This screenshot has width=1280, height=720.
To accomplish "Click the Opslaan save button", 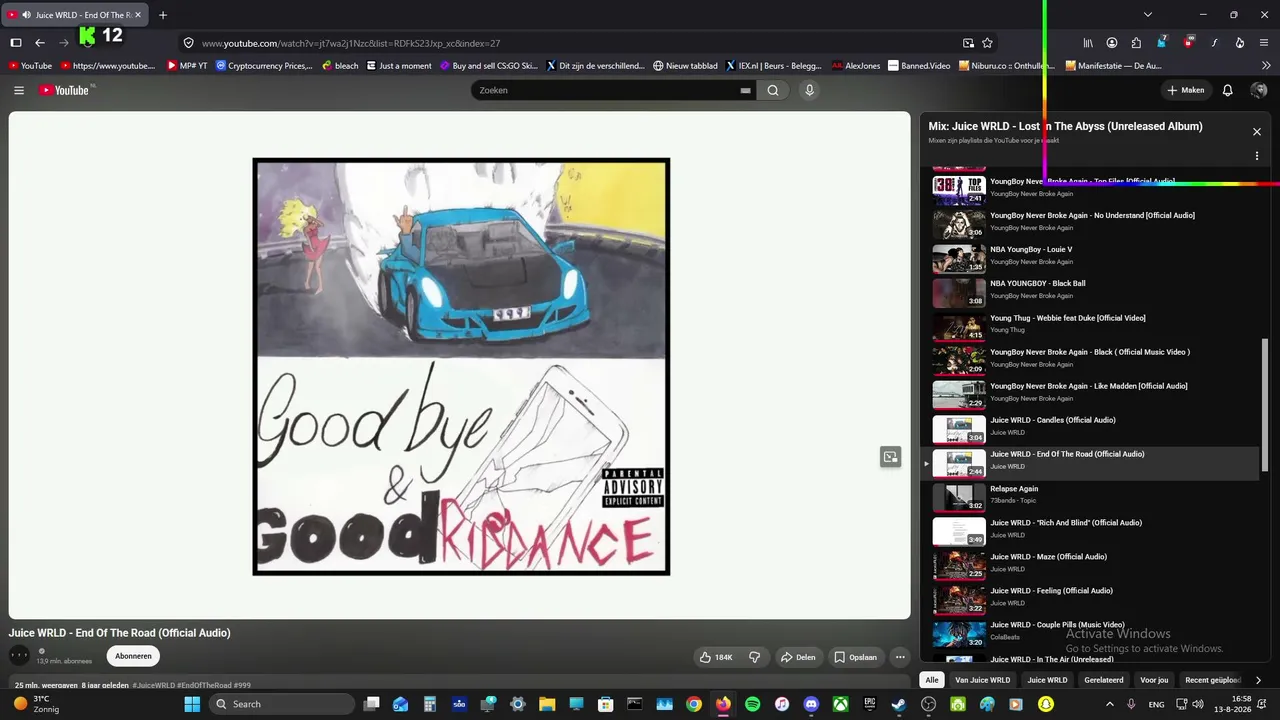I will [856, 657].
